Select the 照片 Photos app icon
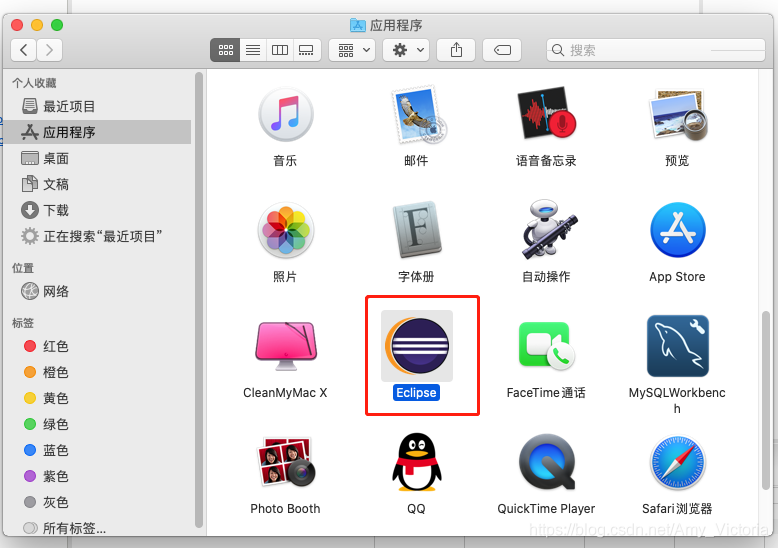 click(286, 230)
